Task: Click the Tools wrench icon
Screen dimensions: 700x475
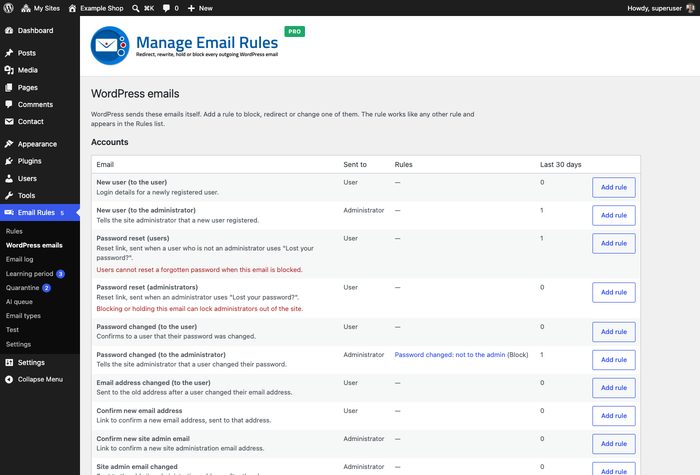Action: (x=9, y=195)
